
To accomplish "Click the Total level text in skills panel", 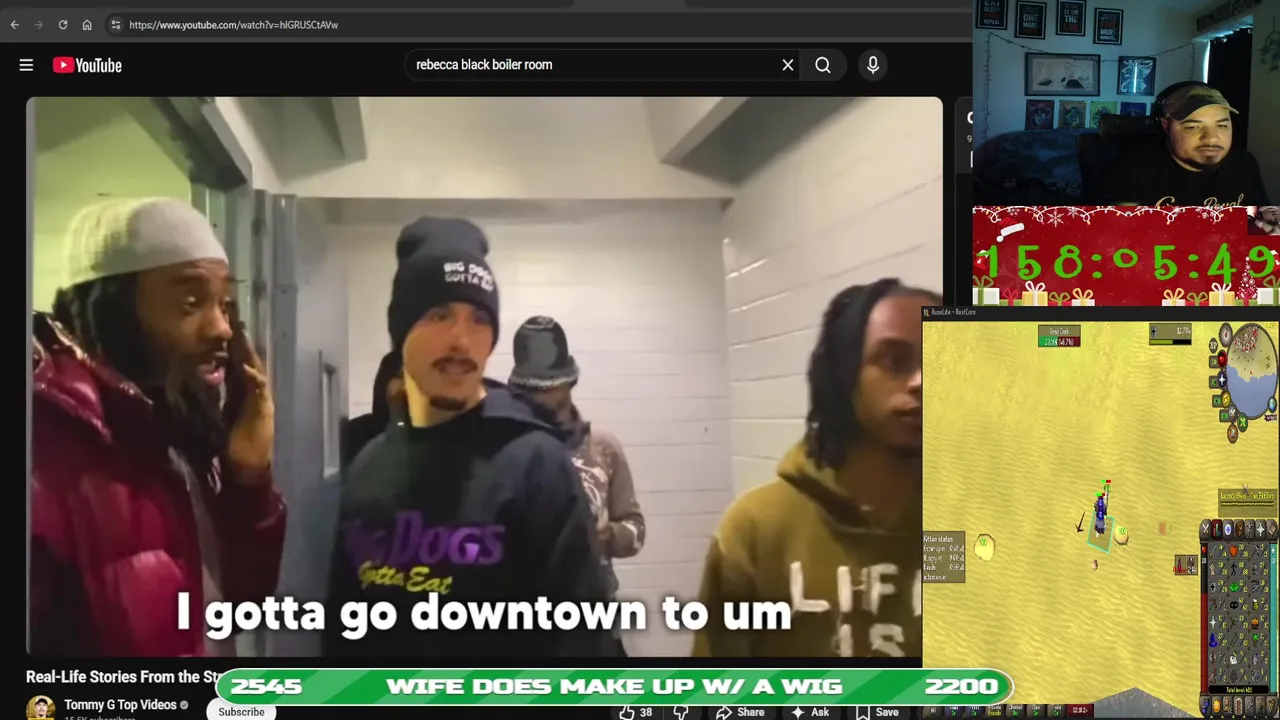I will click(1240, 690).
